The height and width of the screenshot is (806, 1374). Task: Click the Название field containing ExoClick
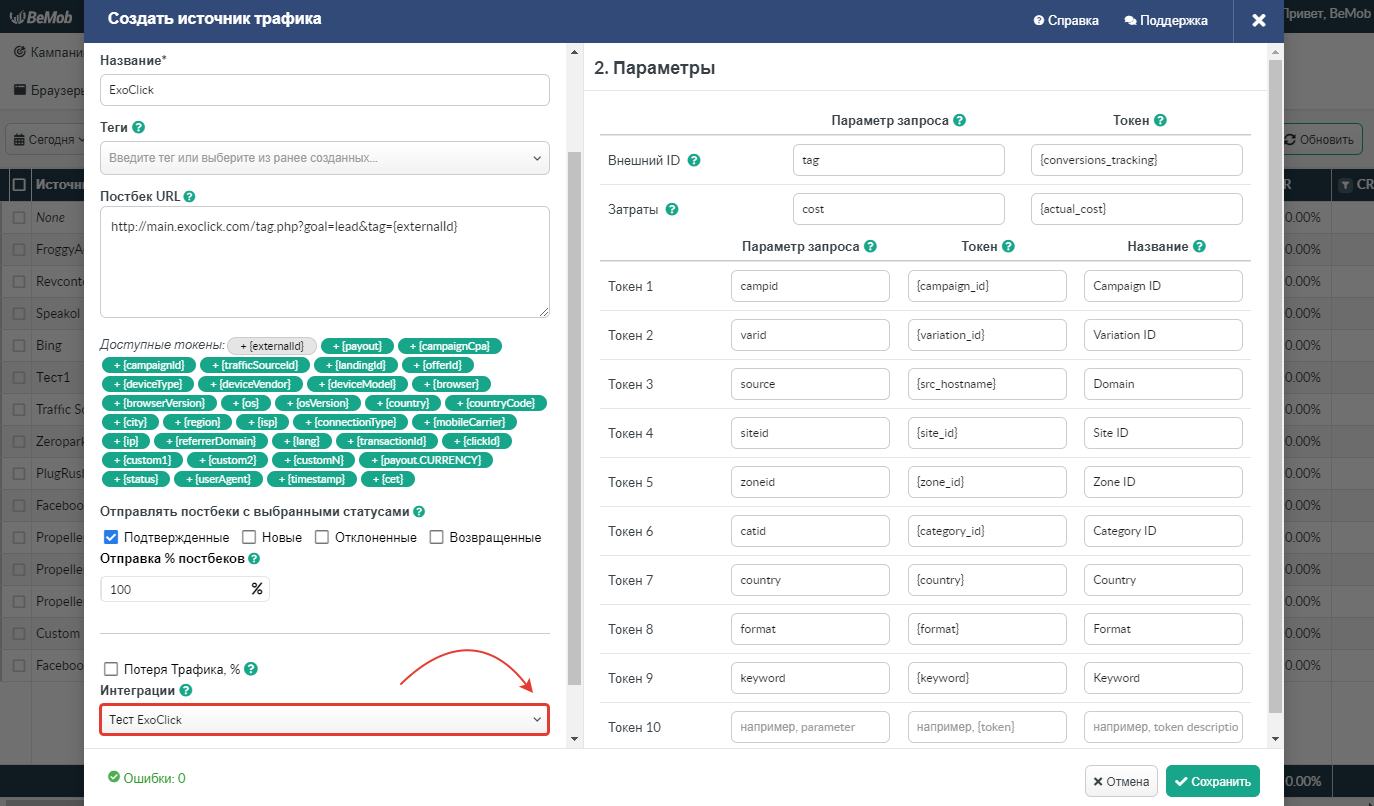tap(325, 90)
